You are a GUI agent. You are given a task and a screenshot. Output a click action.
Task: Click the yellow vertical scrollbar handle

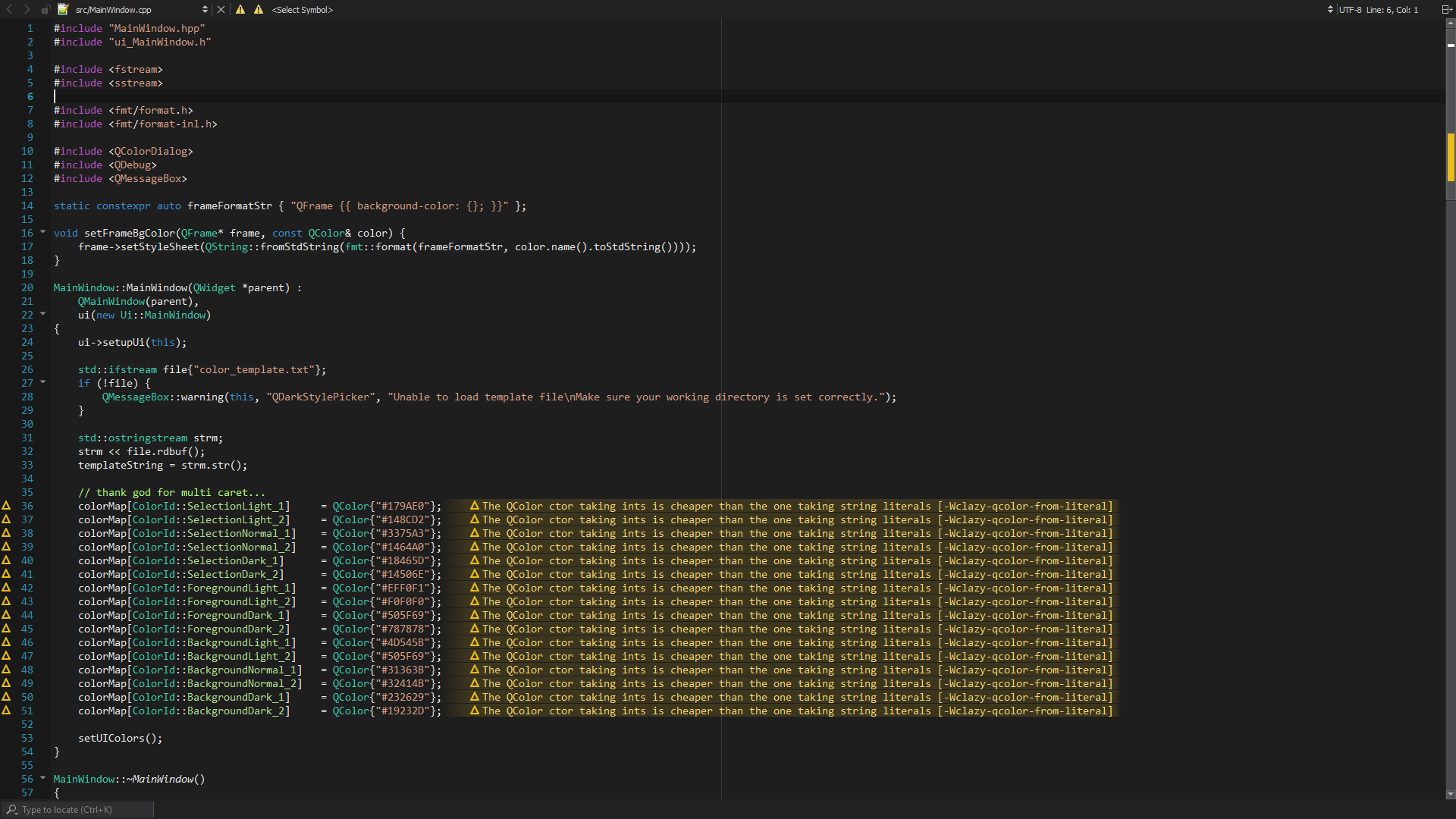tap(1450, 157)
